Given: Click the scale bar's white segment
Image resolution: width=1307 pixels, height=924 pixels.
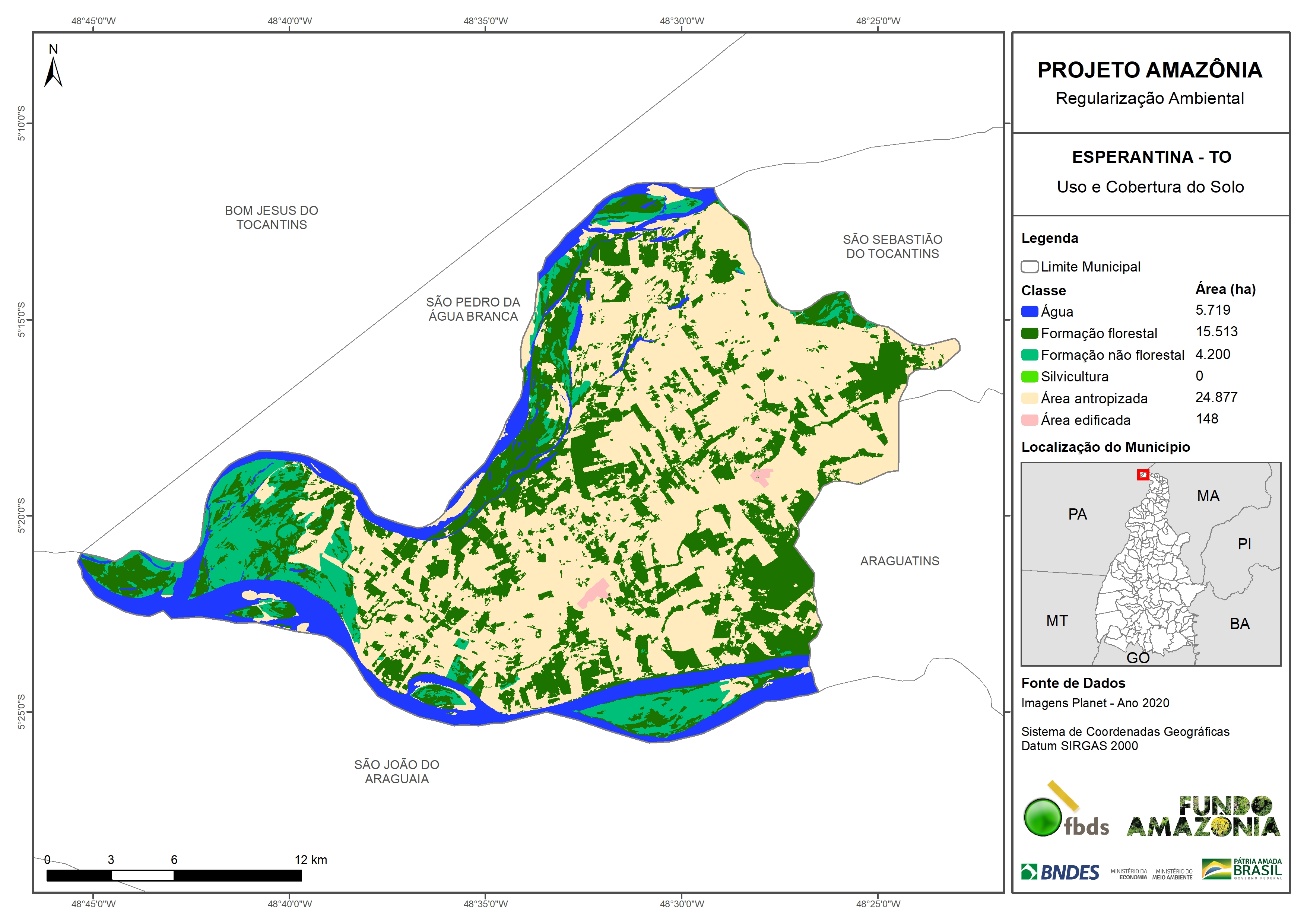Looking at the screenshot, I should click(x=142, y=875).
